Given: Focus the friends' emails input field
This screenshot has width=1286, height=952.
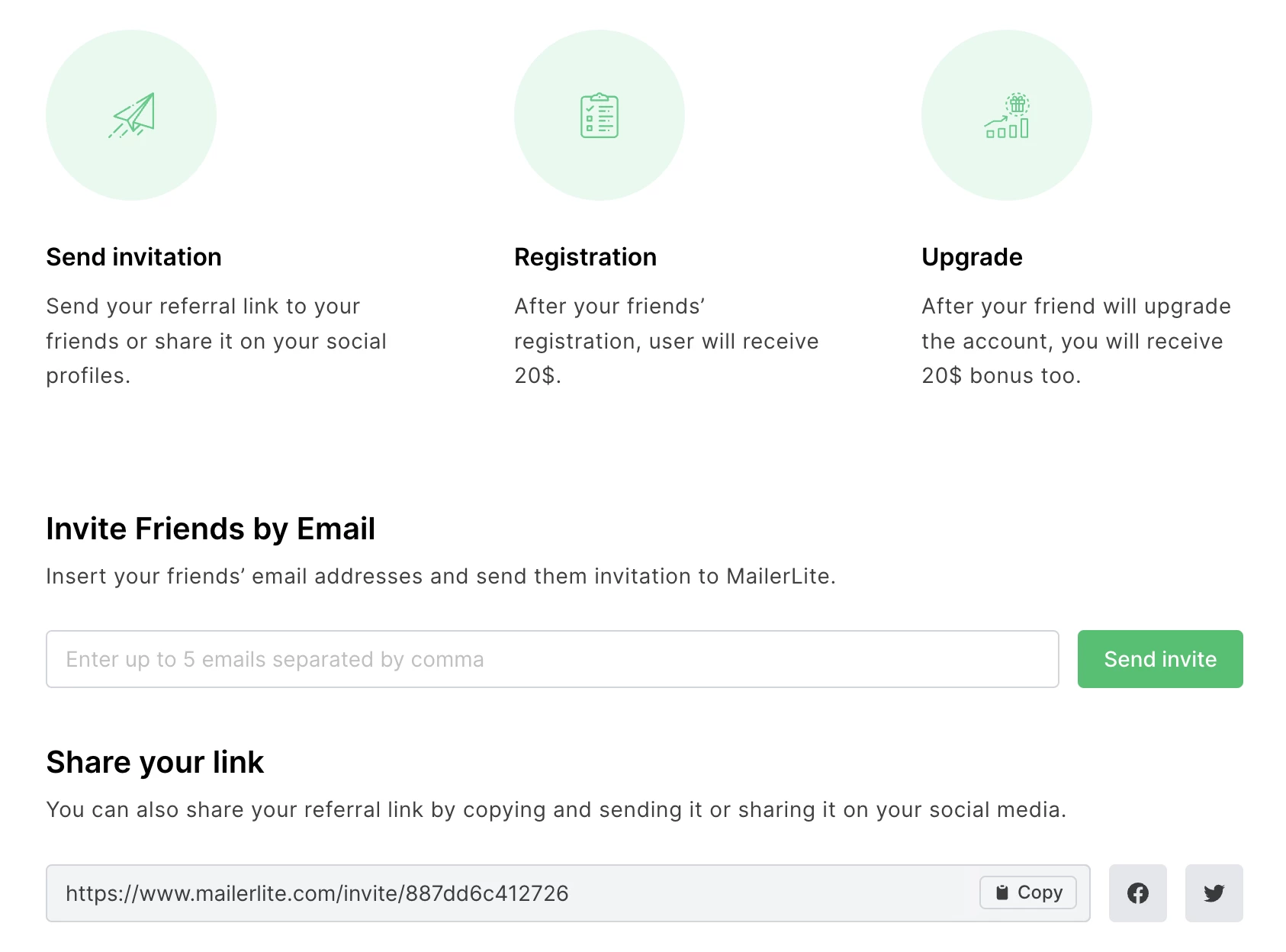Looking at the screenshot, I should tap(551, 659).
